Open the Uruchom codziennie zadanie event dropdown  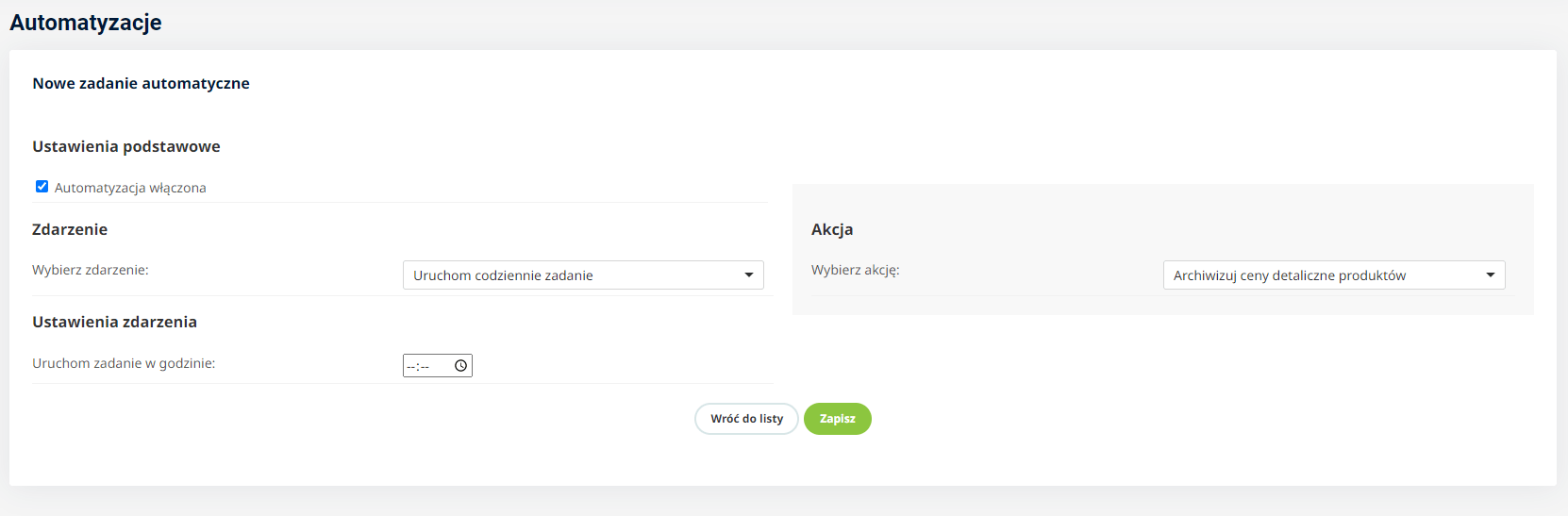coord(582,275)
